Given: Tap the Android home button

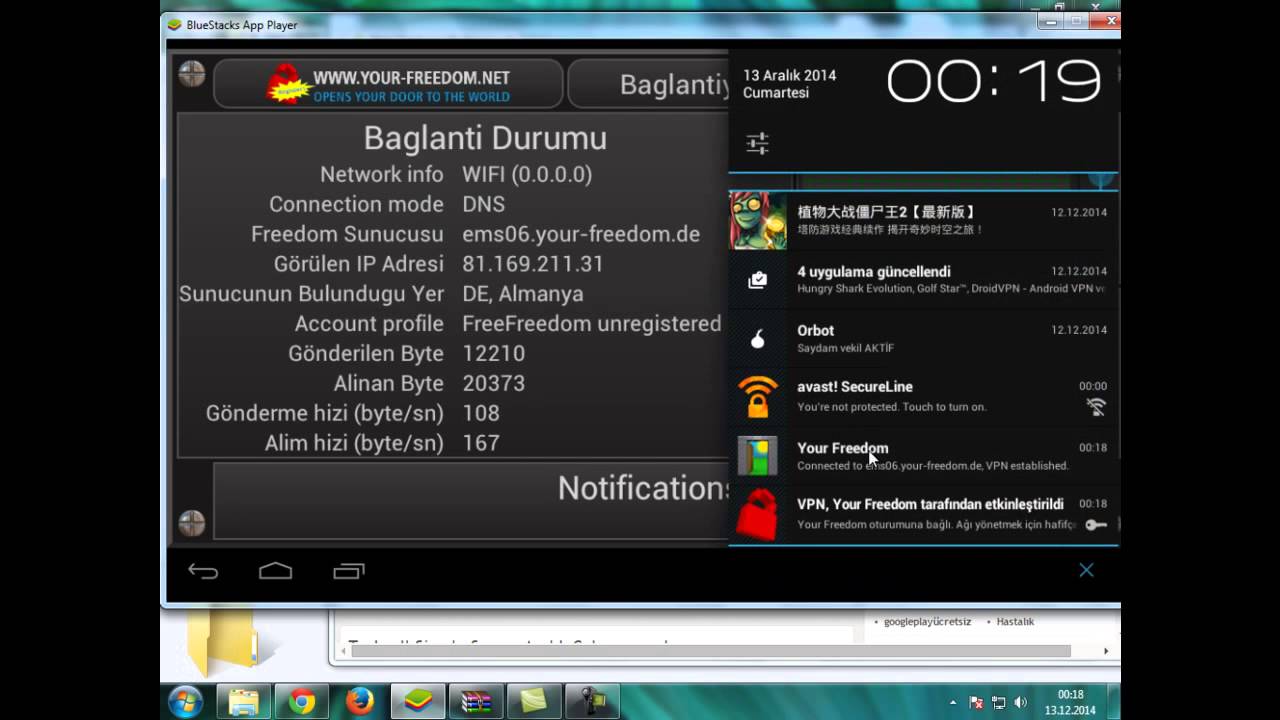Looking at the screenshot, I should point(275,571).
